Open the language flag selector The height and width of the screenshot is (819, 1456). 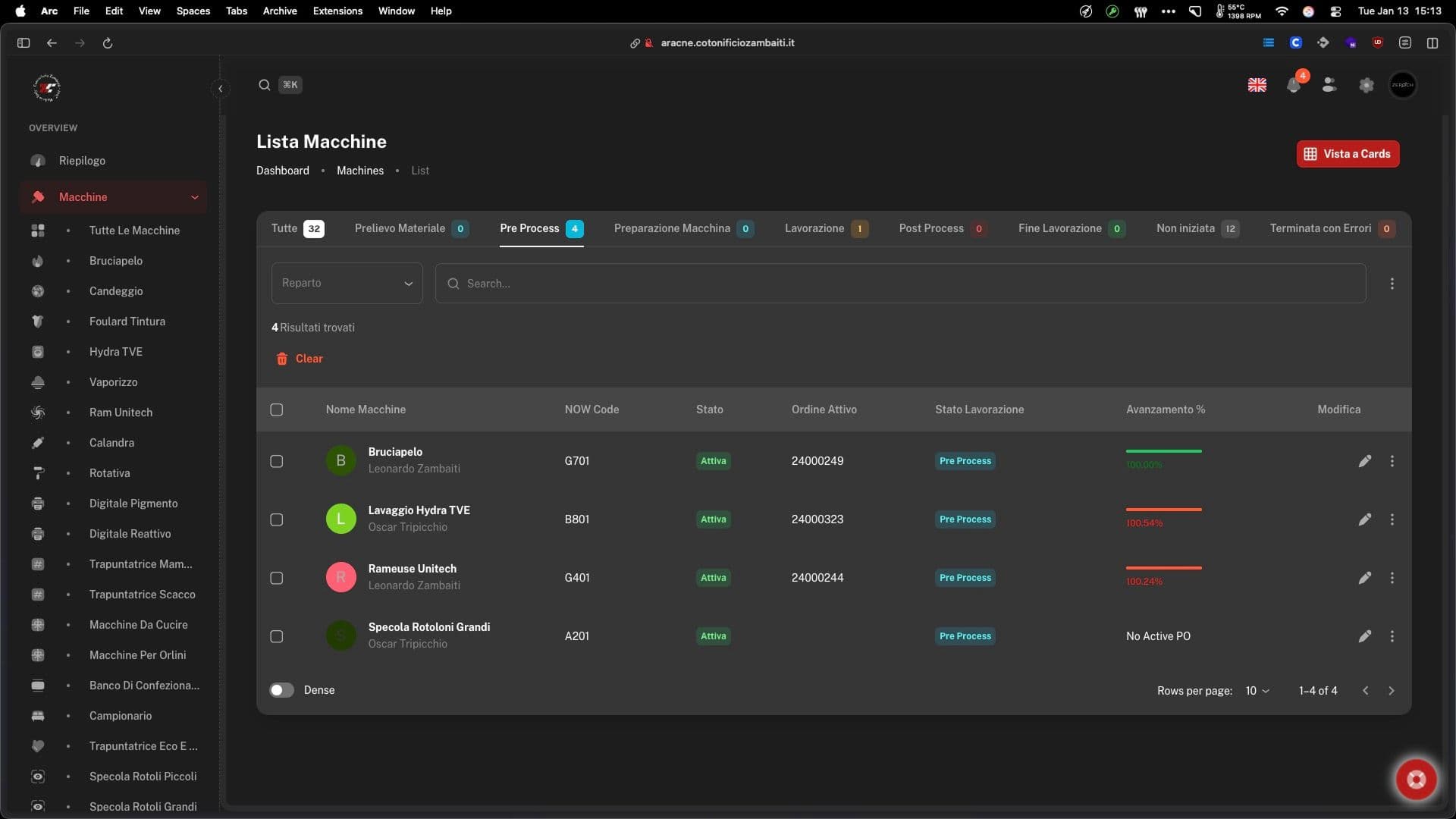click(x=1257, y=86)
